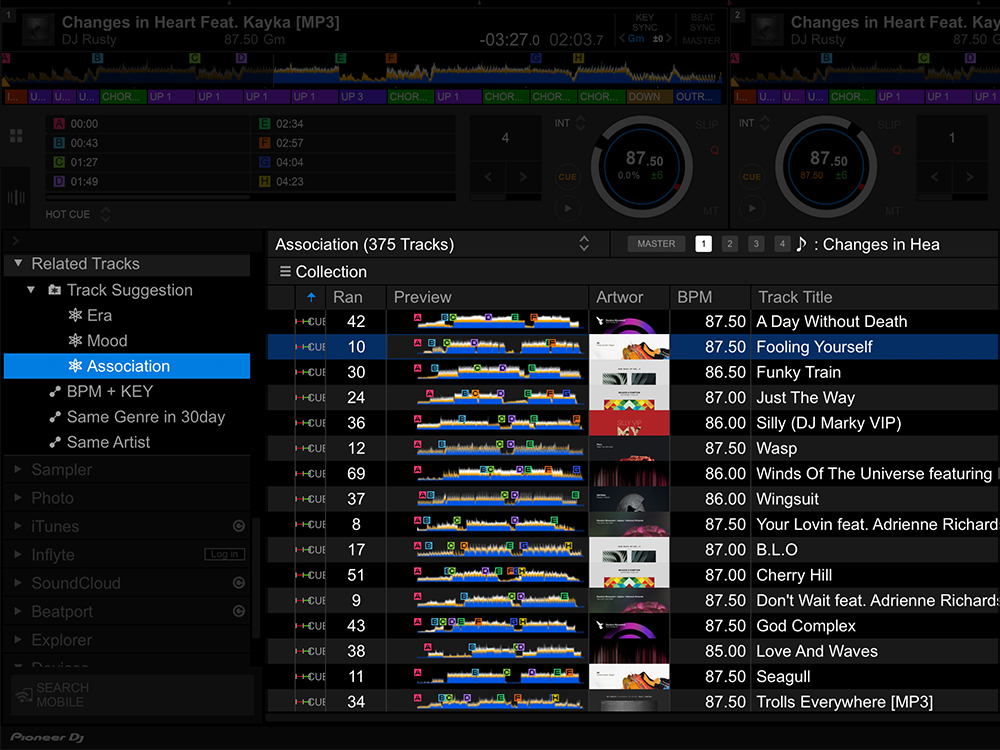Click the Inflyte Log in button
Viewport: 1000px width, 750px height.
click(224, 555)
